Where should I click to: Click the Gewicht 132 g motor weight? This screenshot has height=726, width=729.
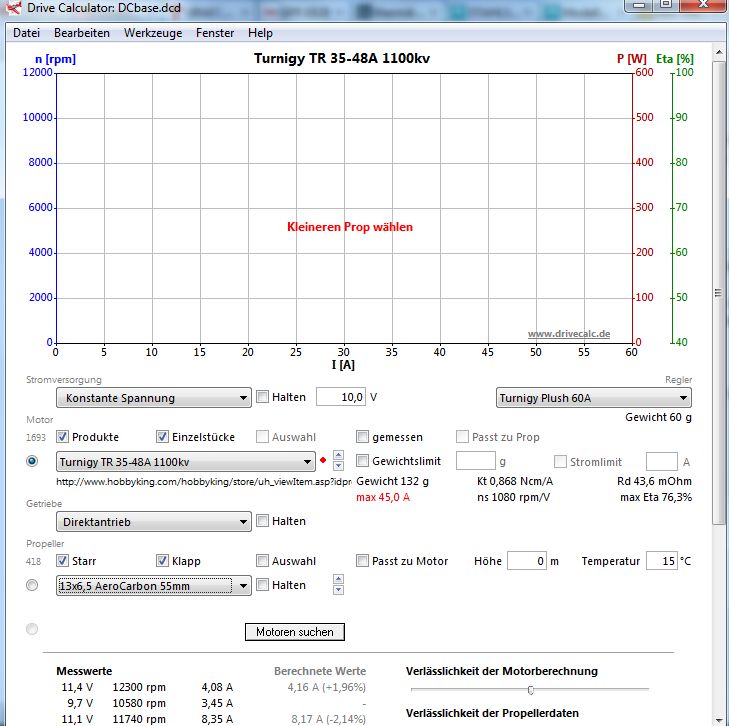pos(392,482)
